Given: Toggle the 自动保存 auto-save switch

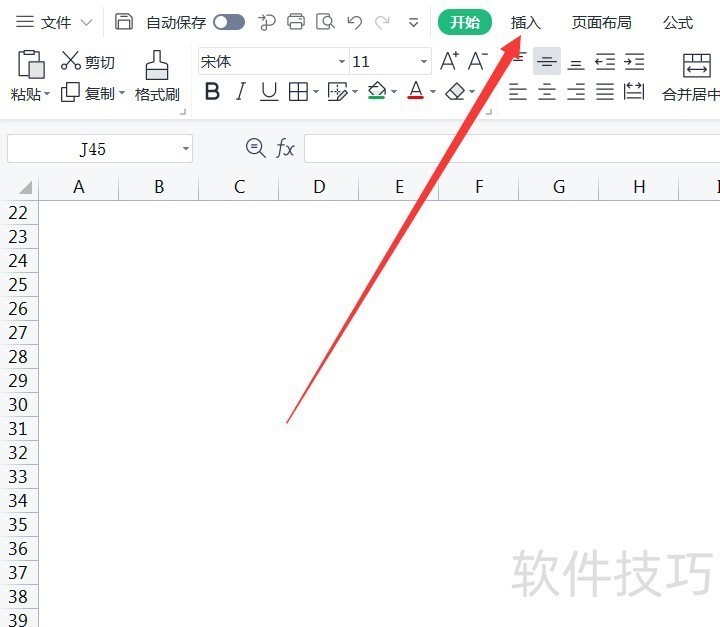Looking at the screenshot, I should 228,22.
